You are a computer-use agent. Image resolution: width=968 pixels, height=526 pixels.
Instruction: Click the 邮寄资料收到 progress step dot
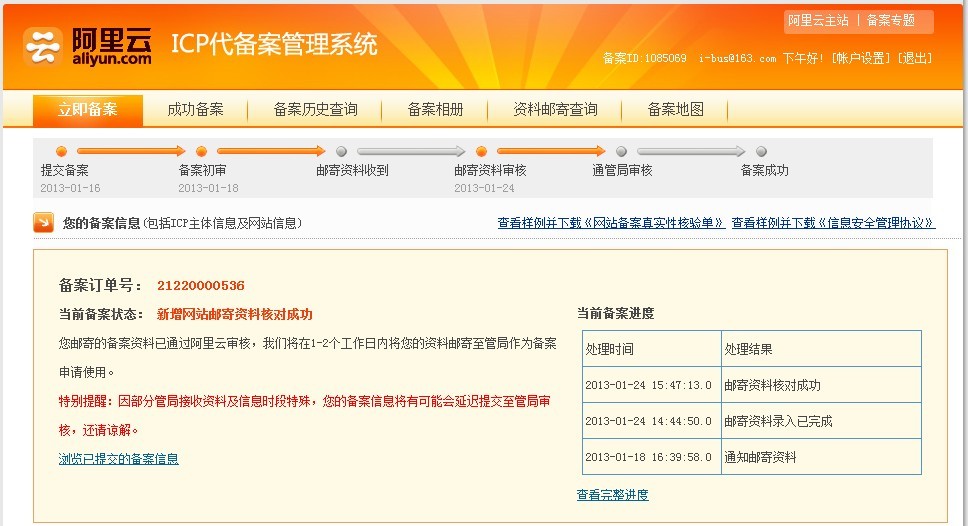point(341,152)
